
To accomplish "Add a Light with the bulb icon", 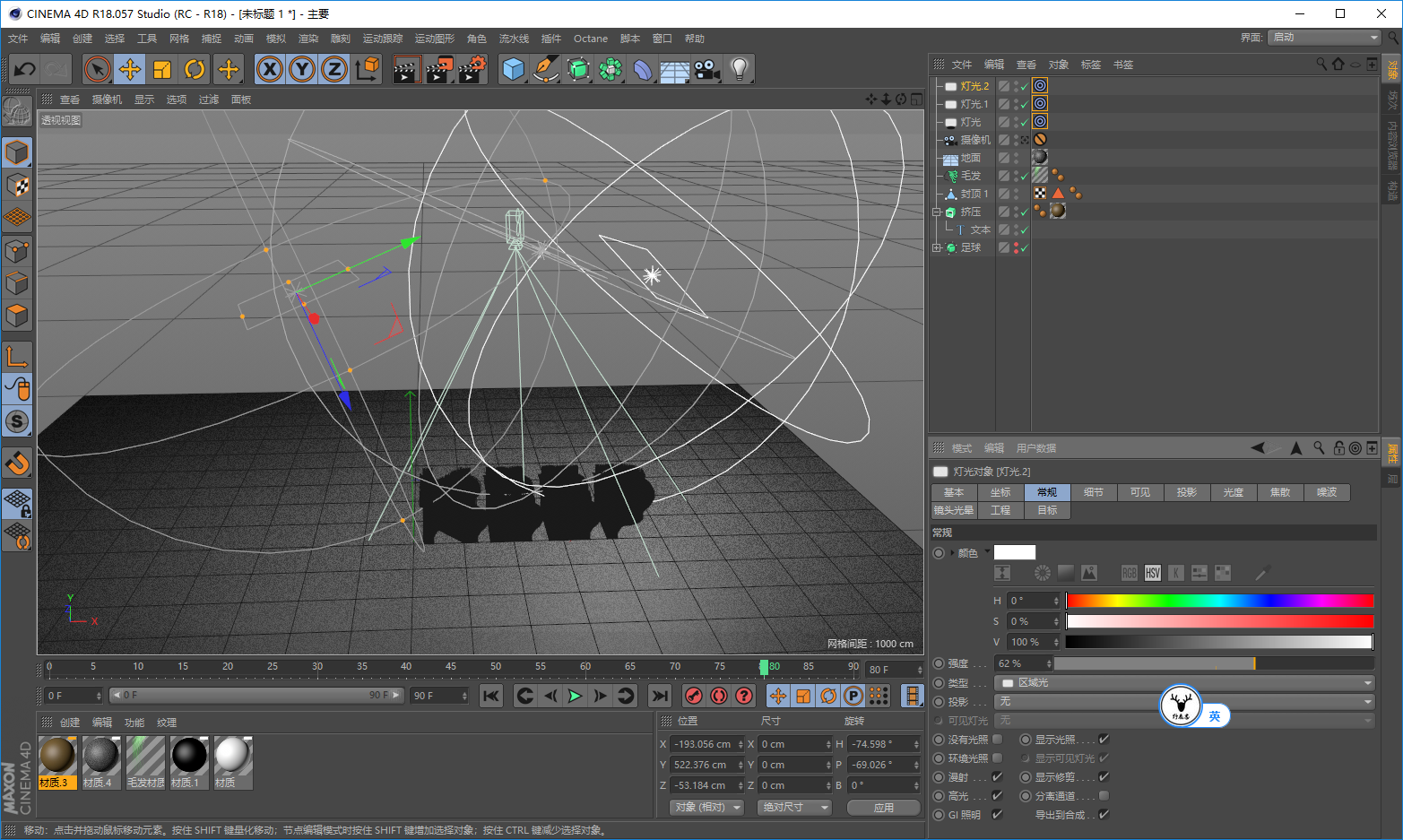I will pyautogui.click(x=740, y=69).
